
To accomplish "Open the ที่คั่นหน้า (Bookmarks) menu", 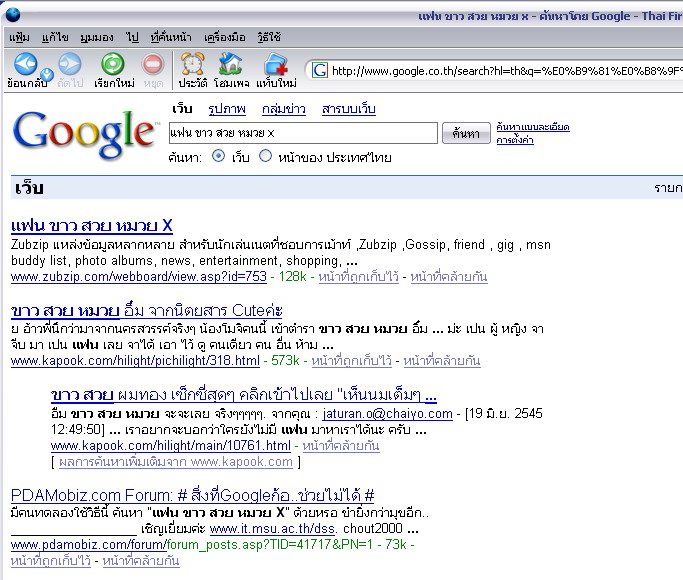I will 171,37.
